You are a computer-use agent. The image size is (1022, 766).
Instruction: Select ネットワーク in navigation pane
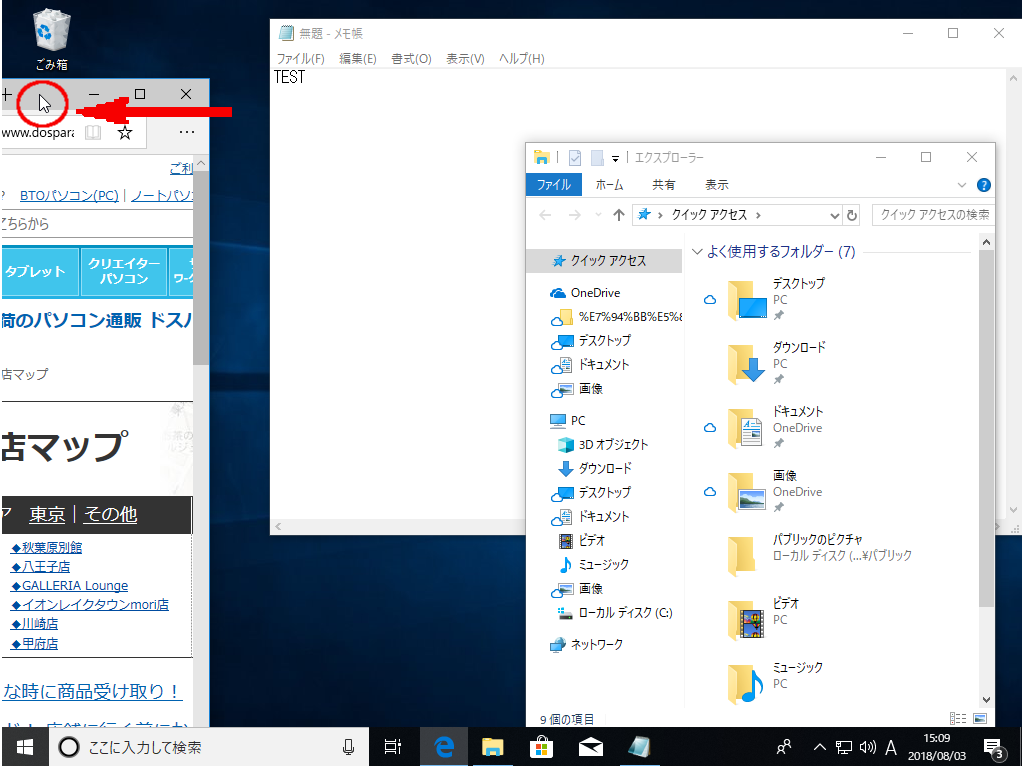587,645
